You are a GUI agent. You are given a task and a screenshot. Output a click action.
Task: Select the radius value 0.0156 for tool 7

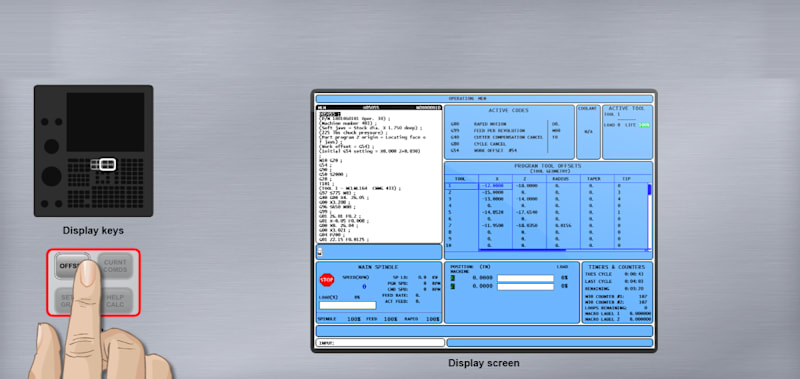[x=563, y=225]
